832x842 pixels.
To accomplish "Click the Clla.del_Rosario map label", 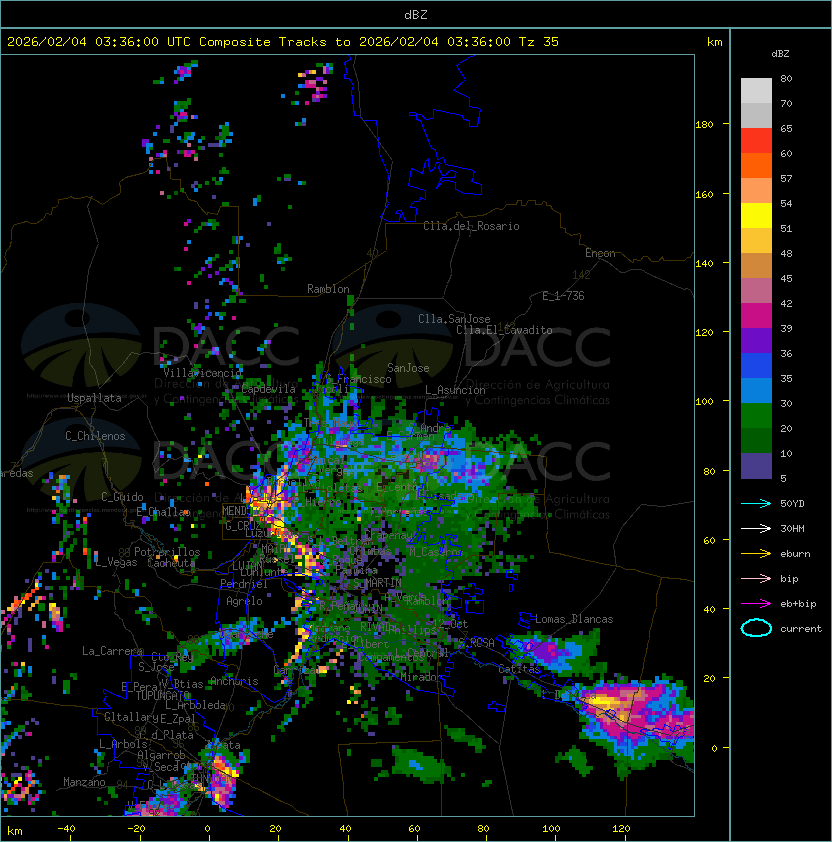I will pyautogui.click(x=471, y=226).
